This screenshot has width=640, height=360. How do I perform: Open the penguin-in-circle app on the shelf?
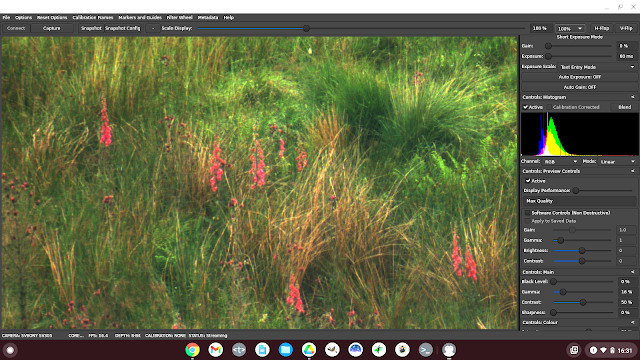(402, 350)
